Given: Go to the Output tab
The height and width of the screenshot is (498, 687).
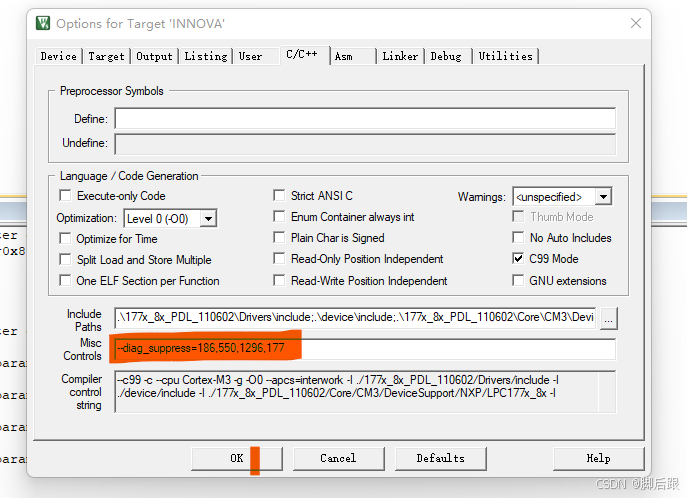Looking at the screenshot, I should point(154,57).
